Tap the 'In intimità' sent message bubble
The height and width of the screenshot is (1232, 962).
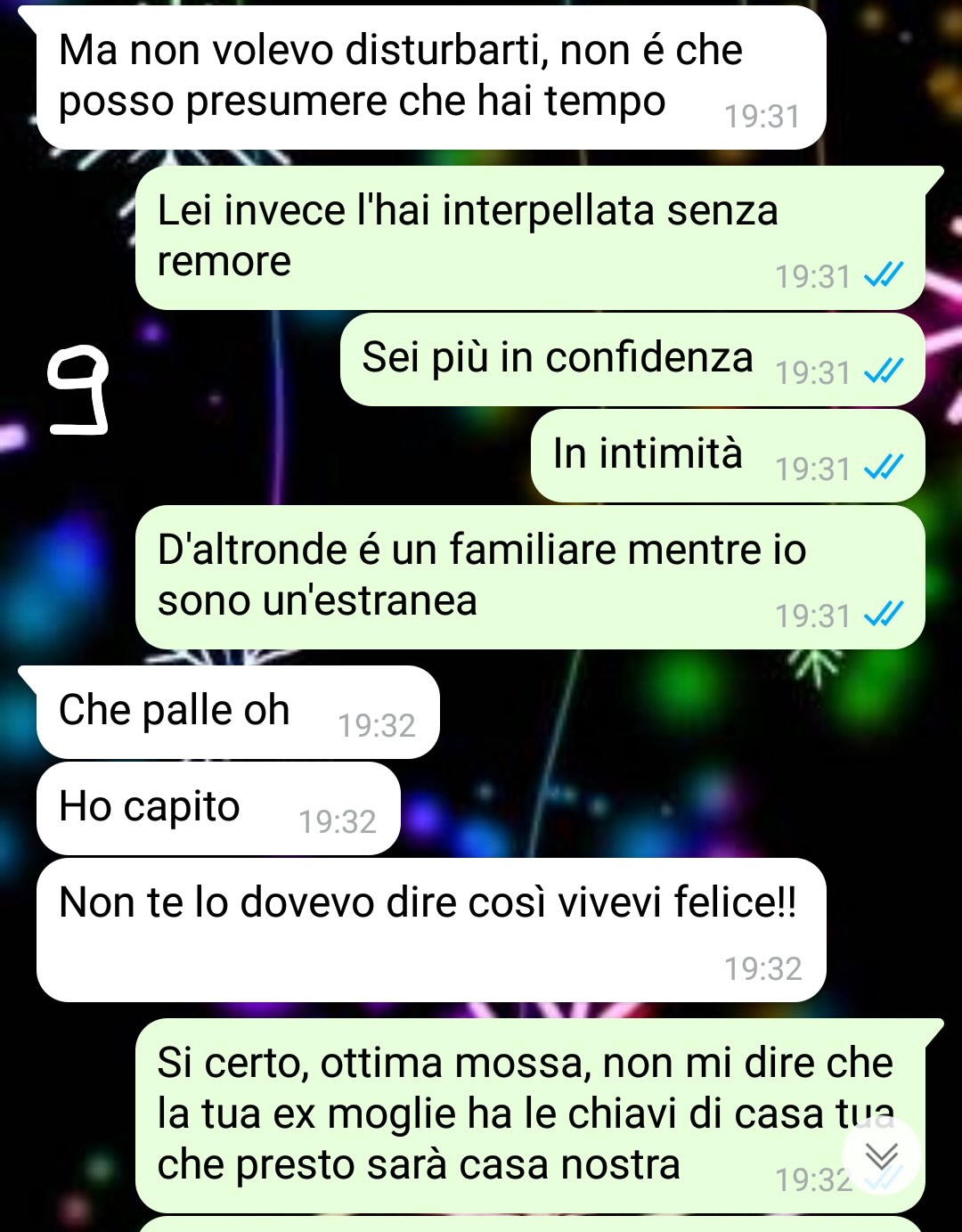click(728, 455)
